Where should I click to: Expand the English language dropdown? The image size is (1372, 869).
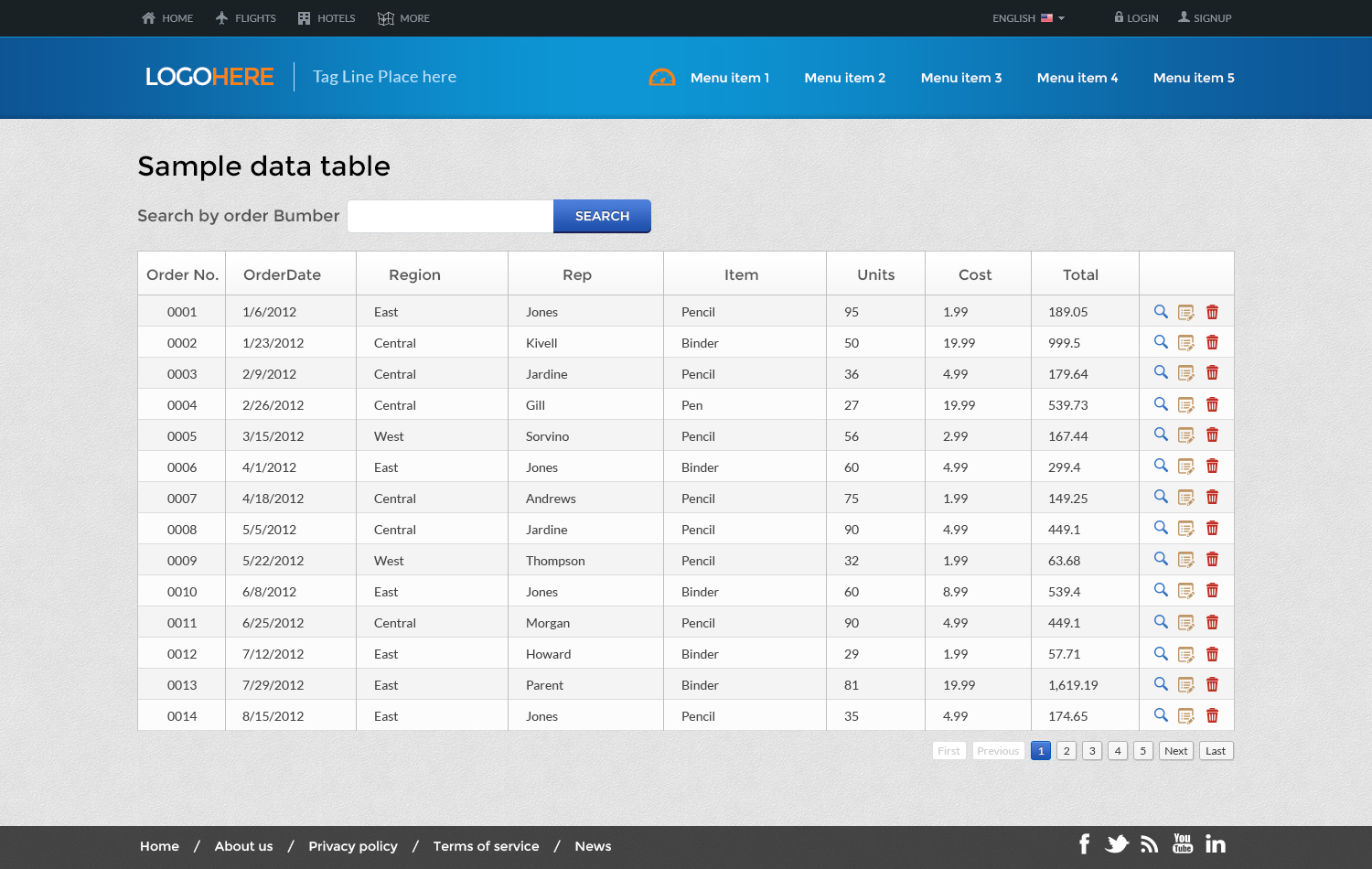pos(1028,18)
